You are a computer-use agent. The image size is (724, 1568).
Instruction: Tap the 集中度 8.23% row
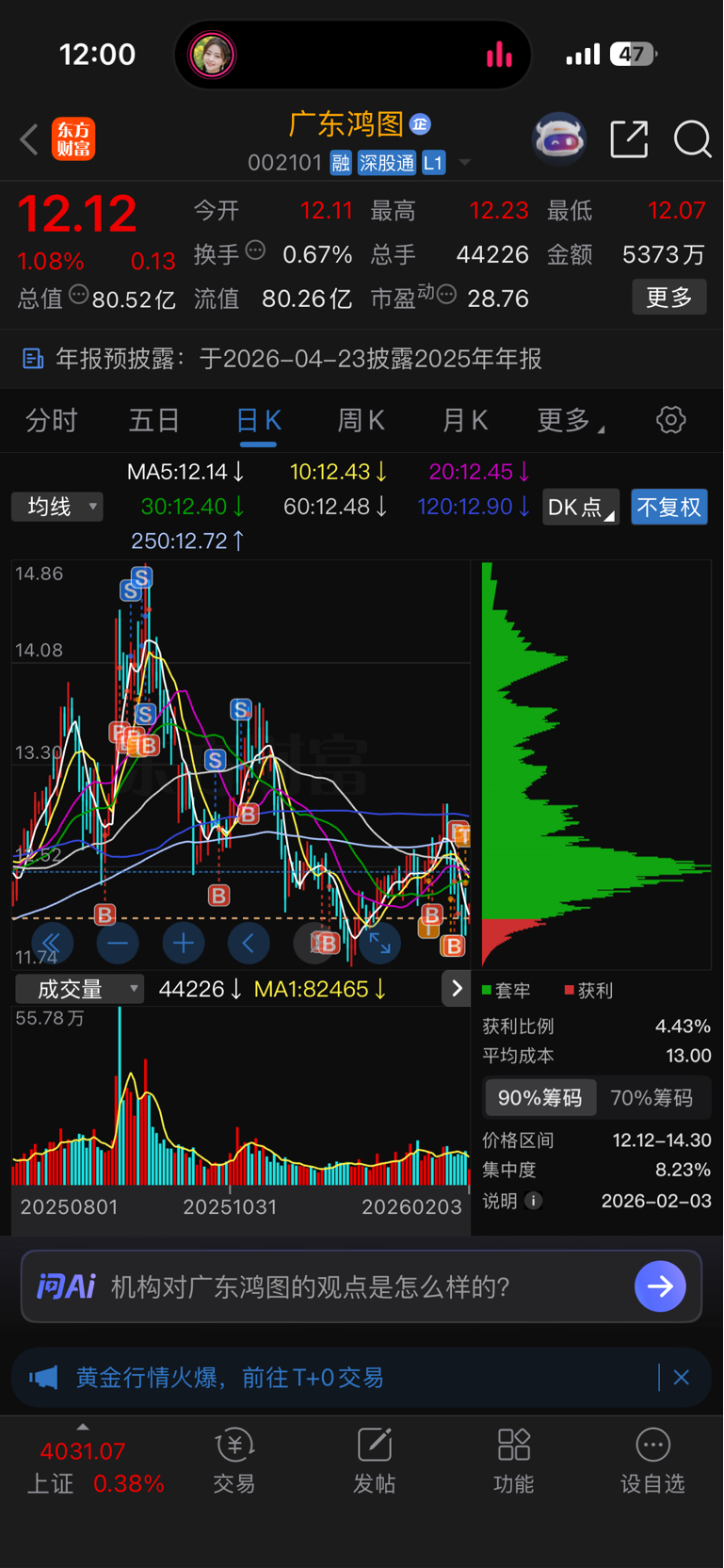(x=597, y=1170)
